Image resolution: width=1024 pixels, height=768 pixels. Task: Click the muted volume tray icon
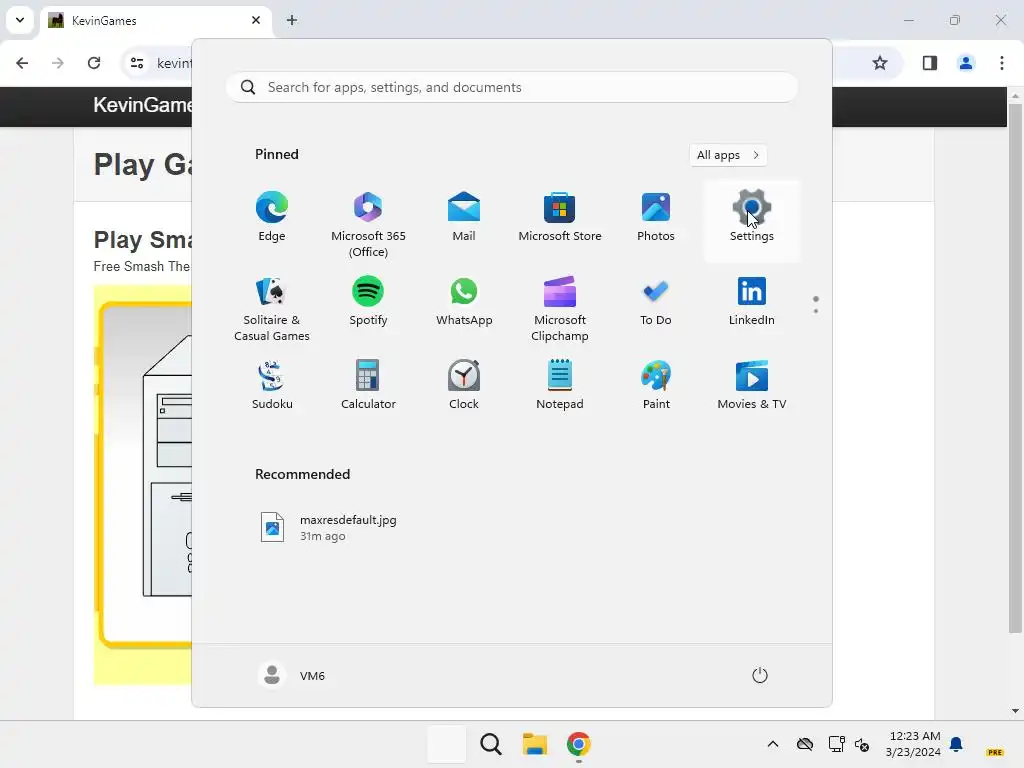click(x=862, y=744)
